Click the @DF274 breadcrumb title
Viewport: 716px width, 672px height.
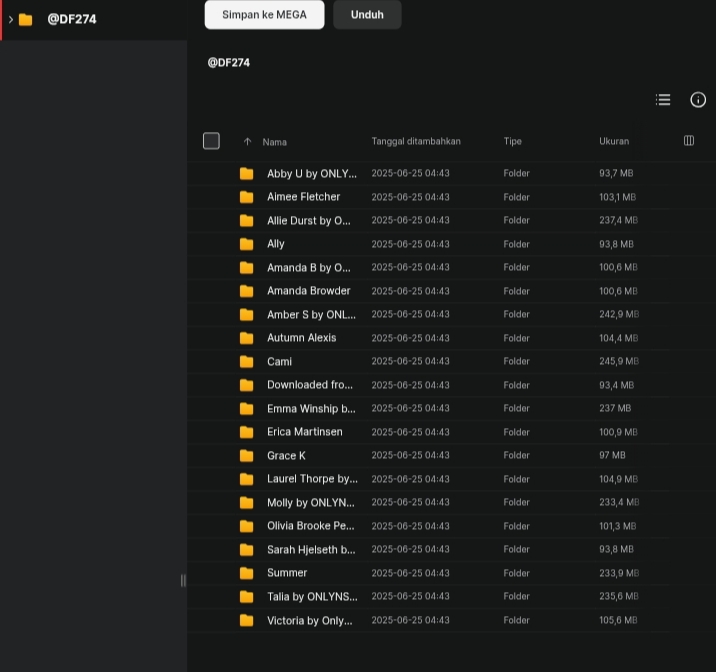pos(229,63)
